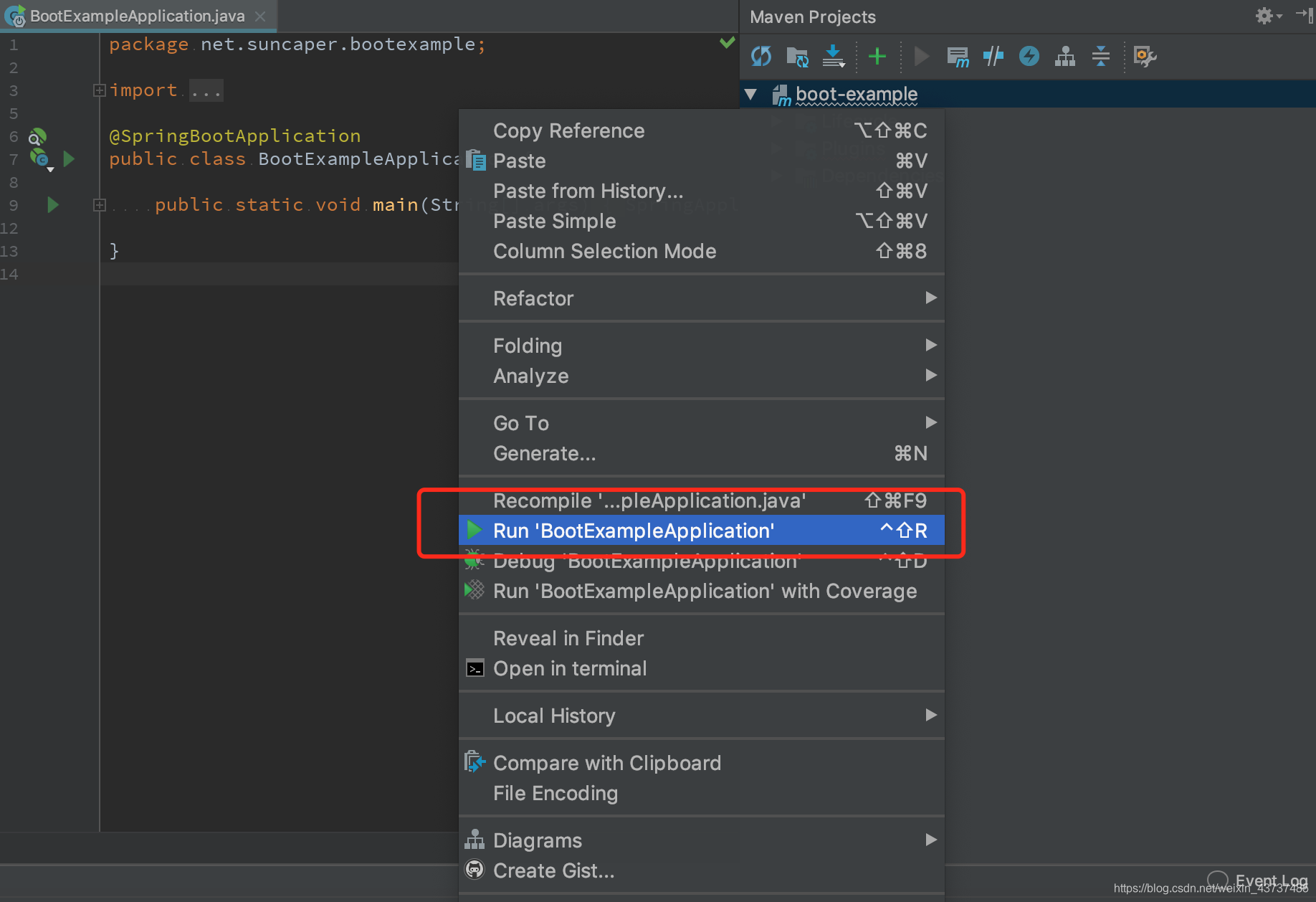Open Folding submenu
The height and width of the screenshot is (902, 1316).
(701, 346)
